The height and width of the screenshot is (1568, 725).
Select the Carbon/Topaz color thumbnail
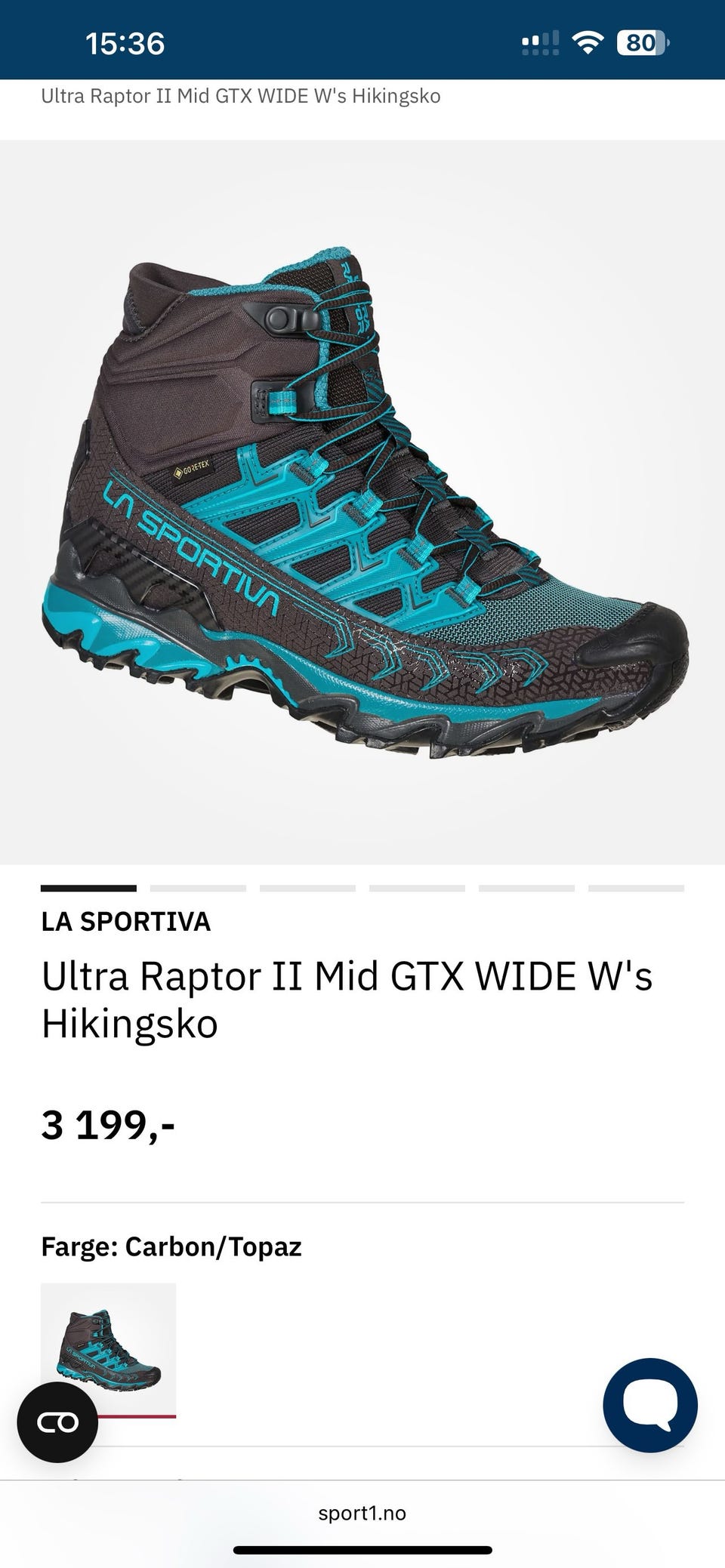tap(108, 1350)
